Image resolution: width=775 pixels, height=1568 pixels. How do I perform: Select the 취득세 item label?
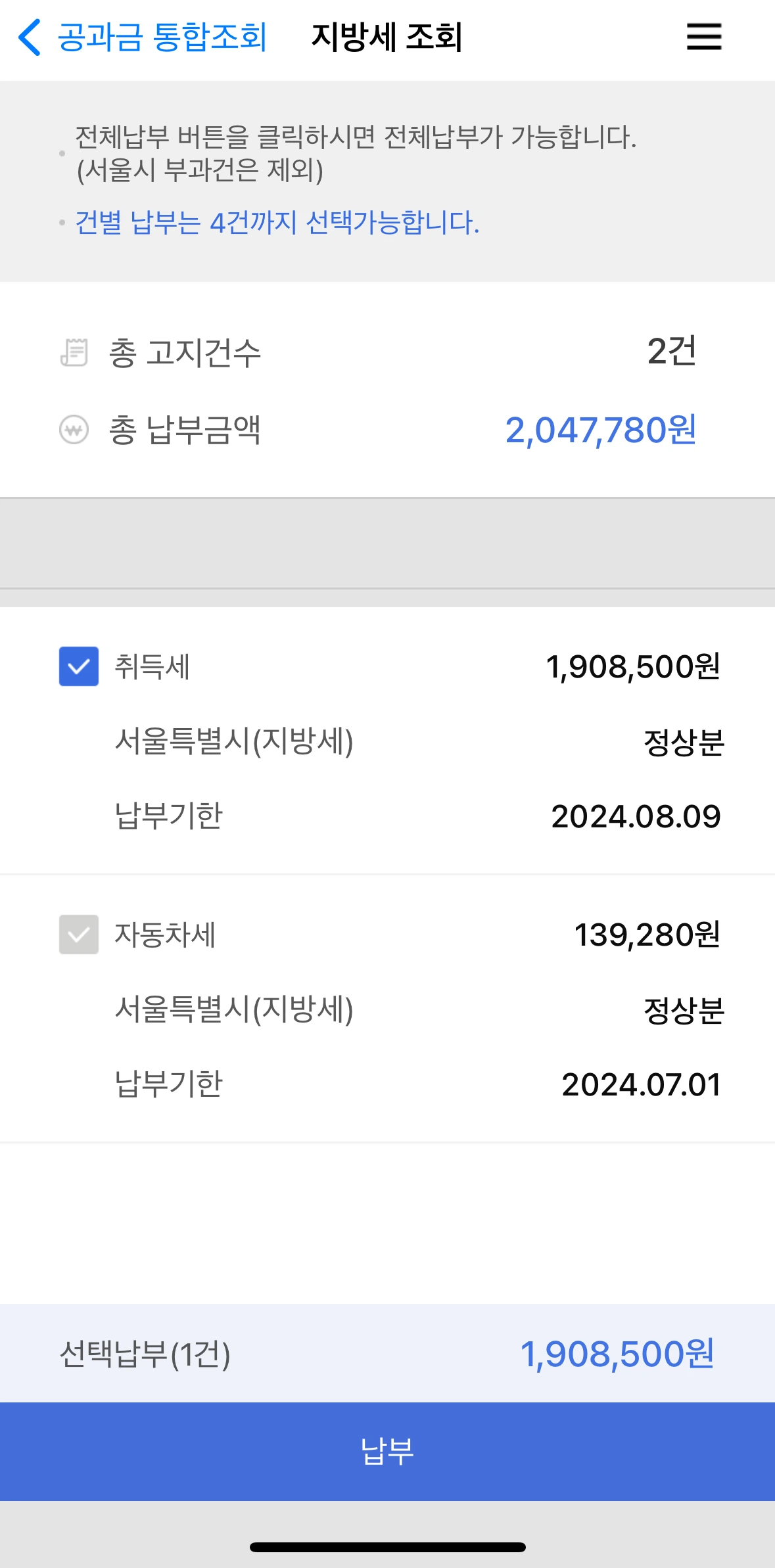(152, 666)
